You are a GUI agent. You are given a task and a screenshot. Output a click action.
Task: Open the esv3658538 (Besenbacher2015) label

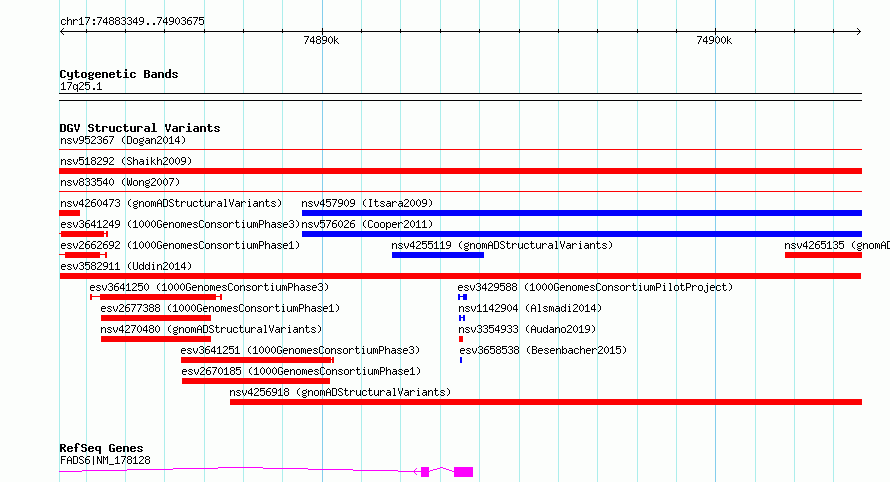543,350
